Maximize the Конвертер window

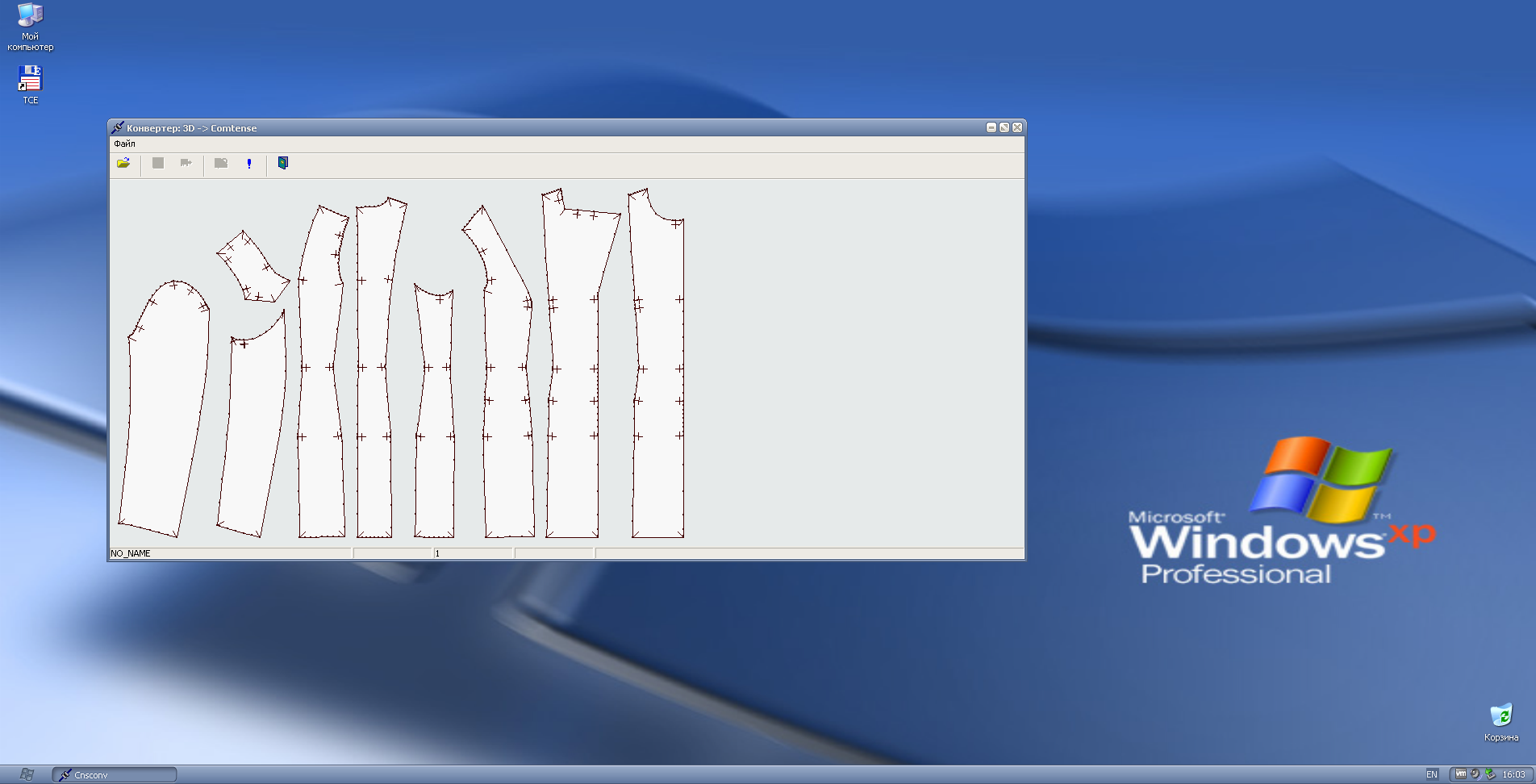(1004, 127)
